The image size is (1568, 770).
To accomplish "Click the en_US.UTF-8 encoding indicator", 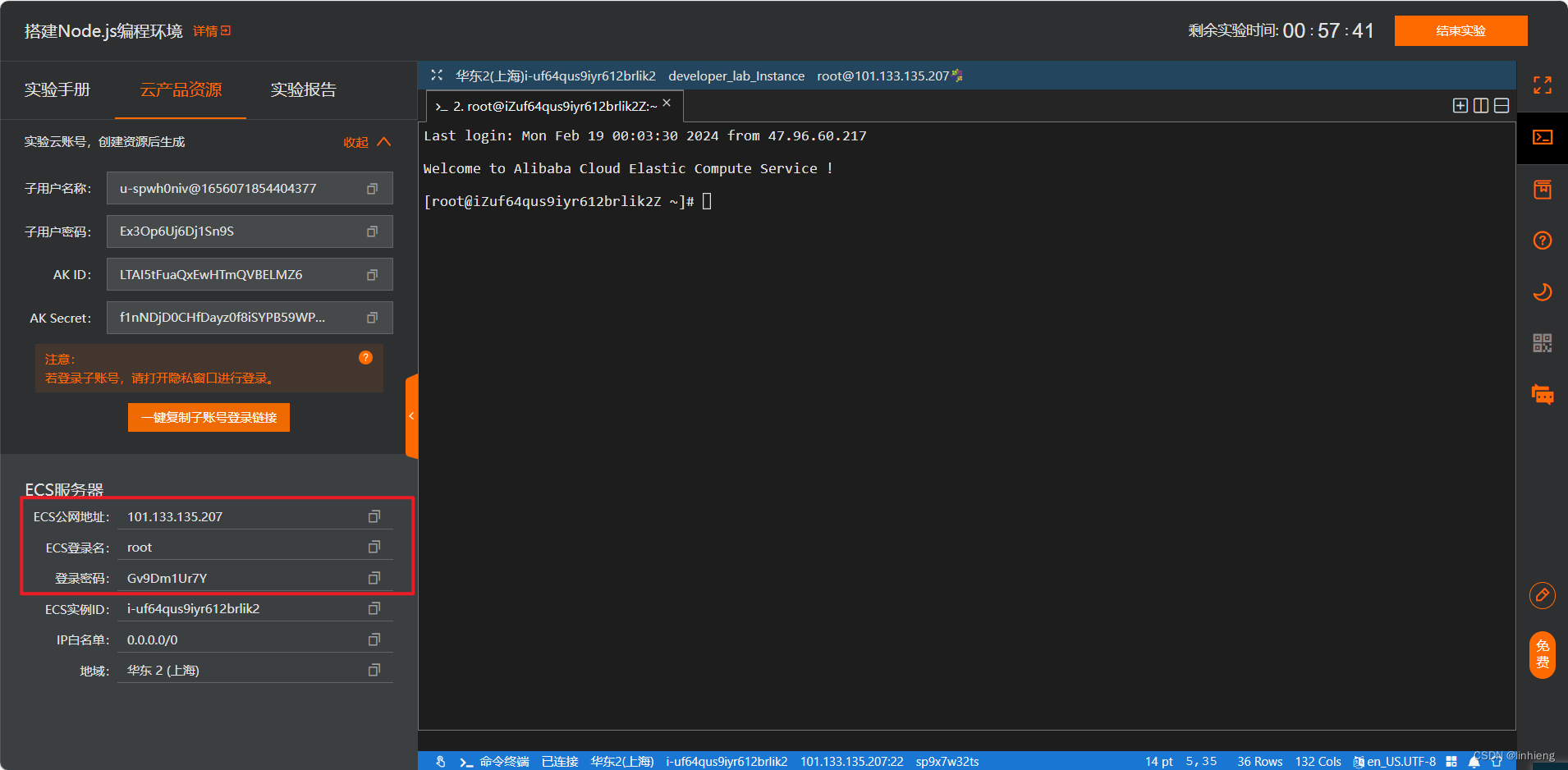I will coord(1395,762).
